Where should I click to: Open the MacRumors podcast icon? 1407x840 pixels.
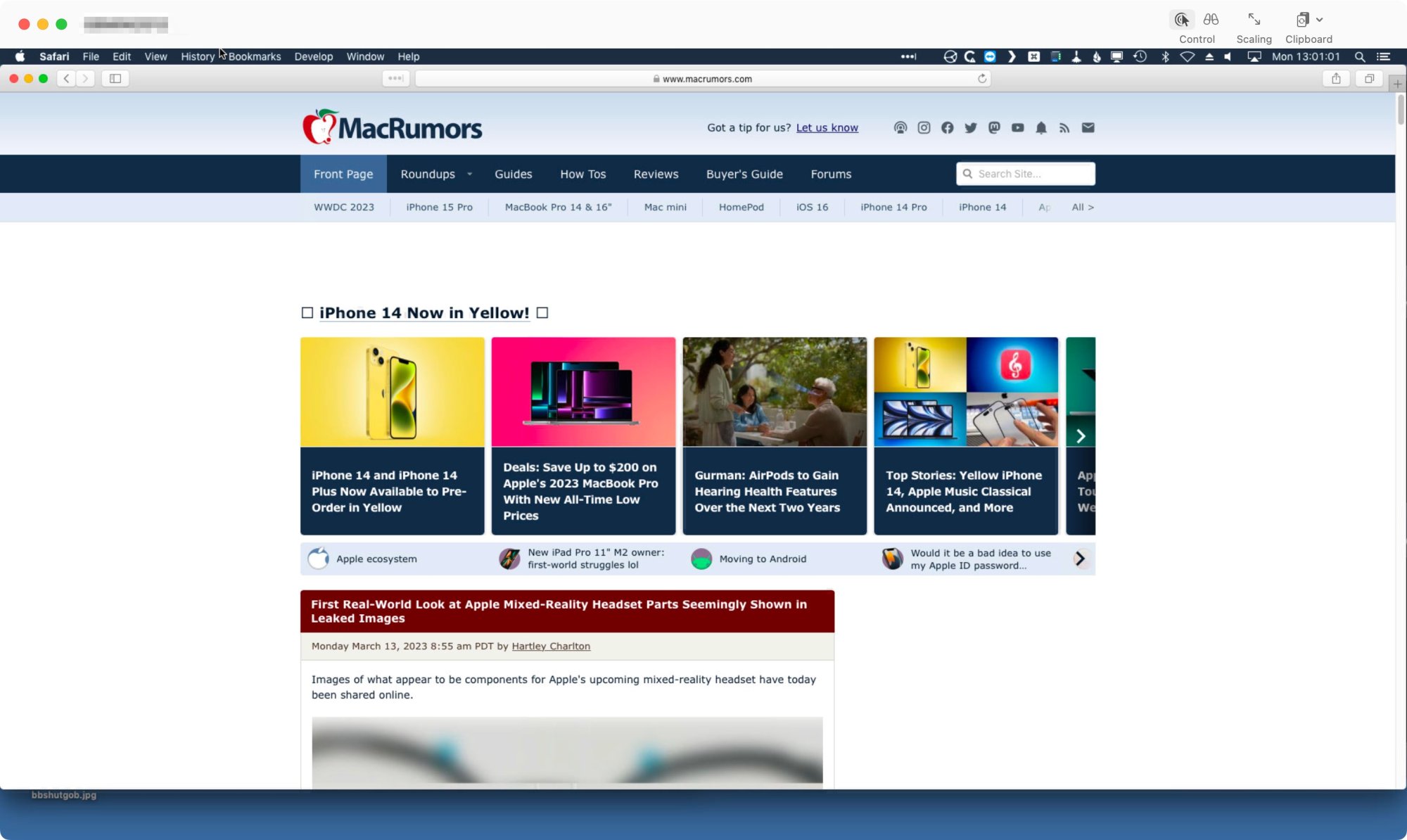[x=900, y=127]
